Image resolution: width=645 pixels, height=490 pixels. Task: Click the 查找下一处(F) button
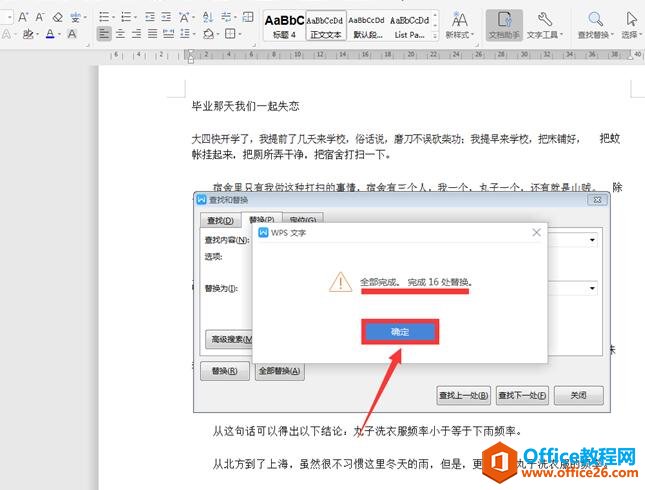[522, 395]
